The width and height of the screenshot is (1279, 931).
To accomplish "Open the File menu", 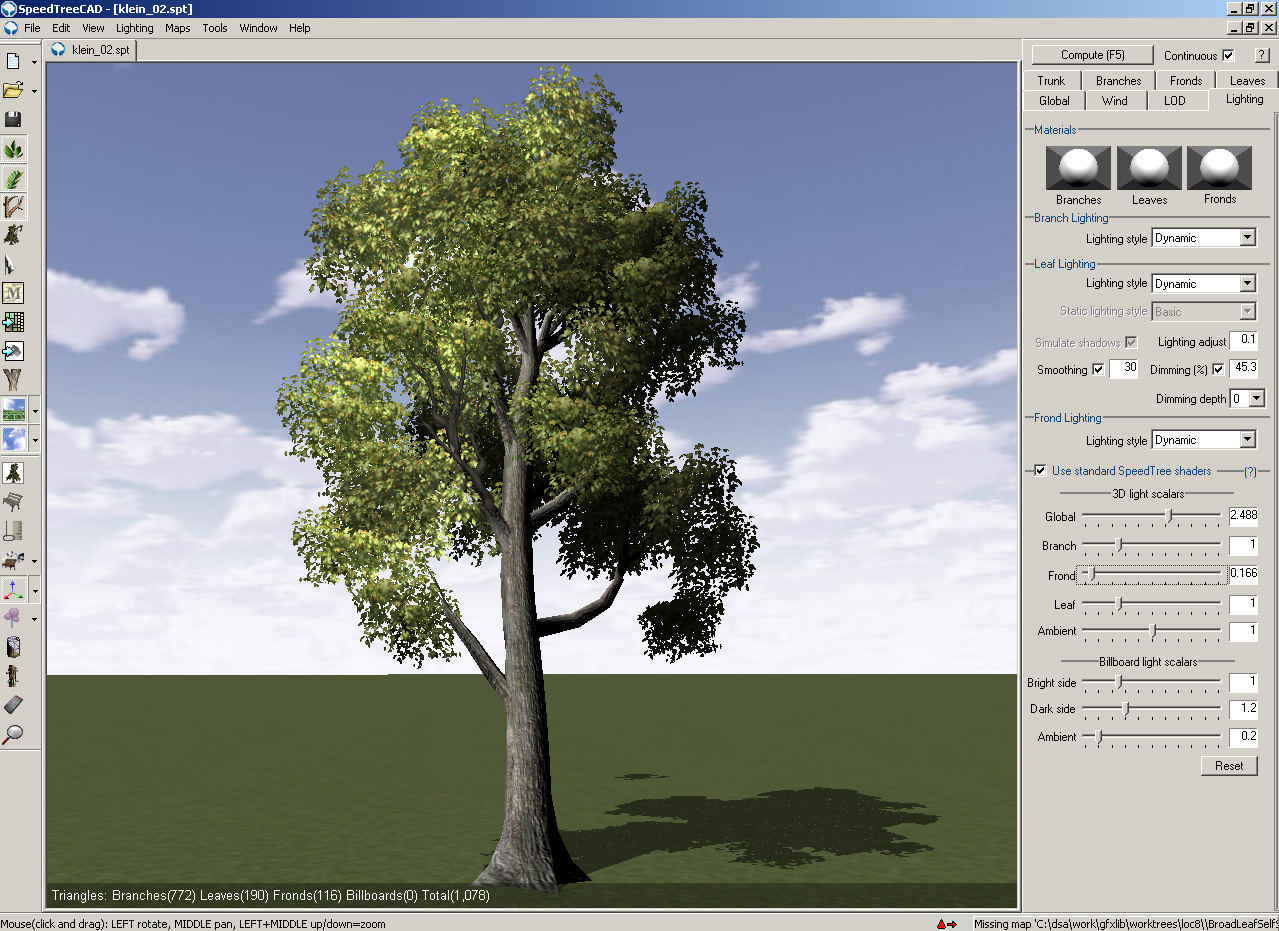I will (32, 28).
